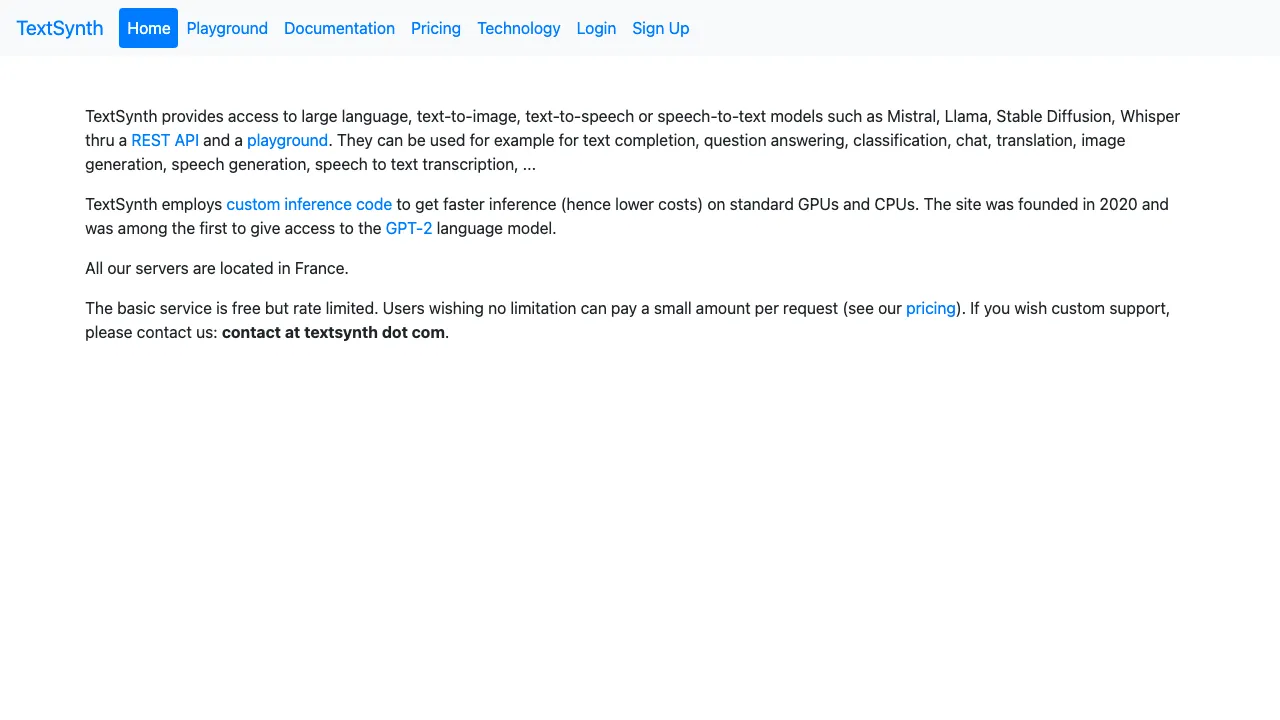Open the custom inference code link
The image size is (1280, 720).
coord(309,204)
